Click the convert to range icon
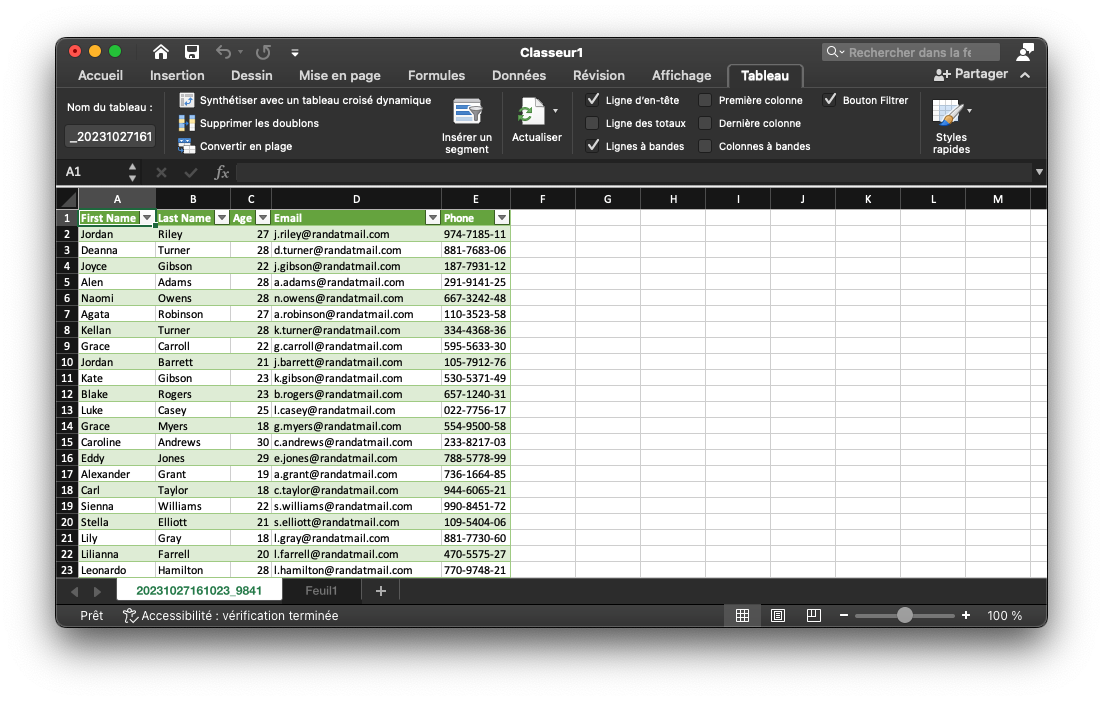 click(x=186, y=146)
